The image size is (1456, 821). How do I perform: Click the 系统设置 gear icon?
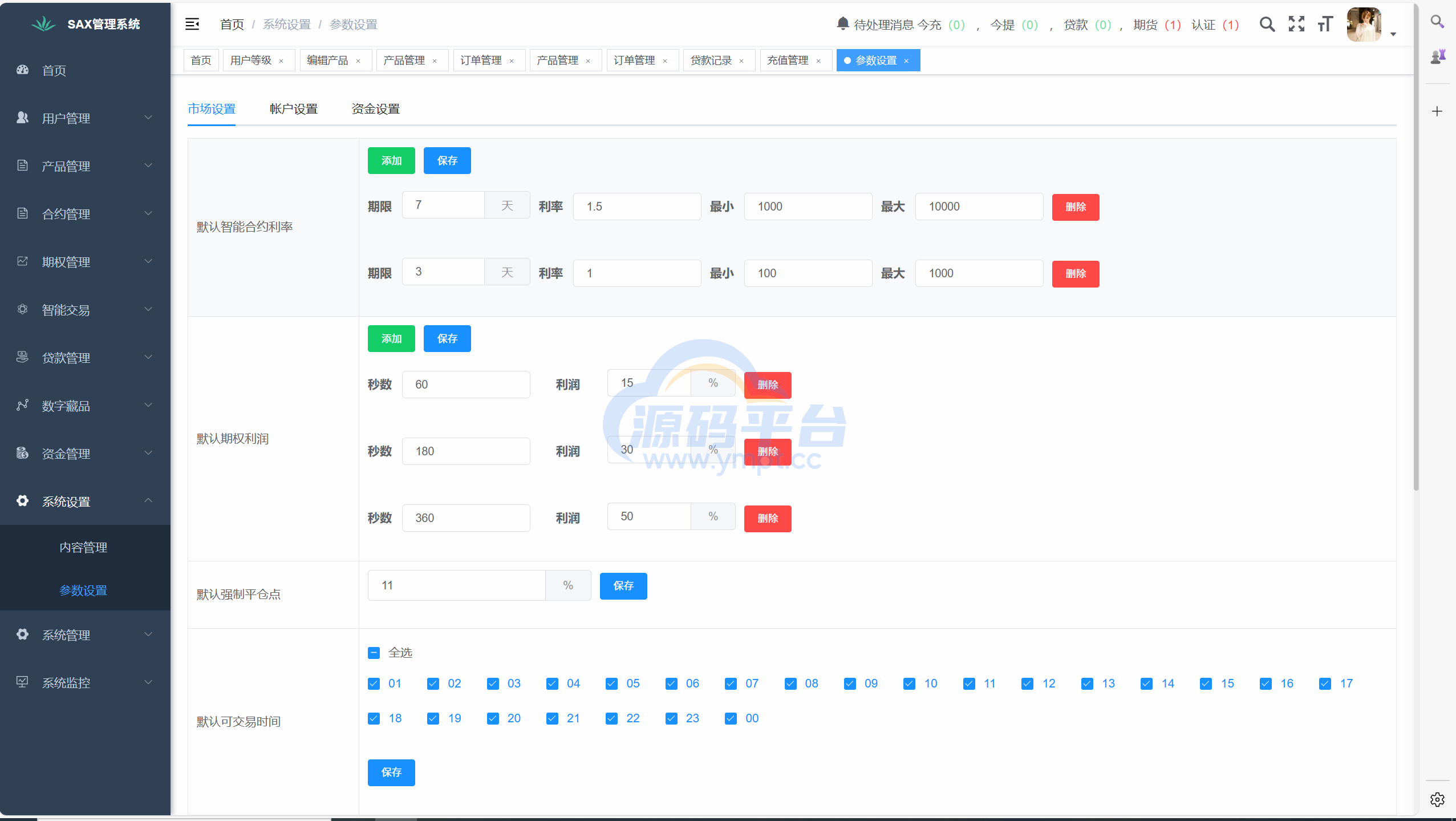(23, 501)
